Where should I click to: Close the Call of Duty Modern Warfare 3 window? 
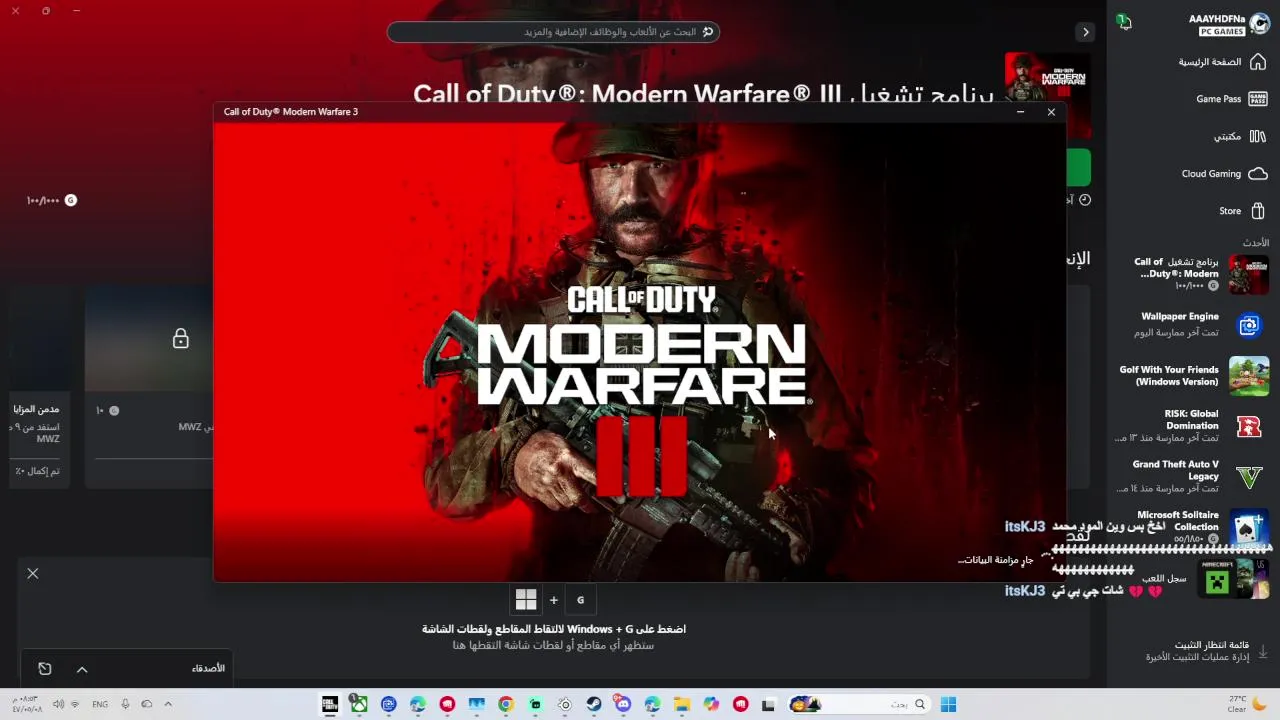point(1051,112)
